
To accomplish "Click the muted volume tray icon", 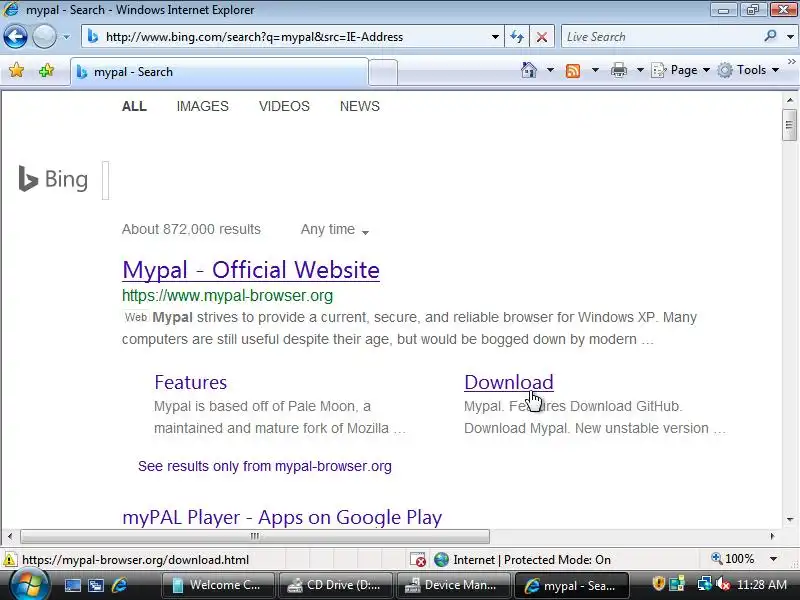I will coord(722,584).
